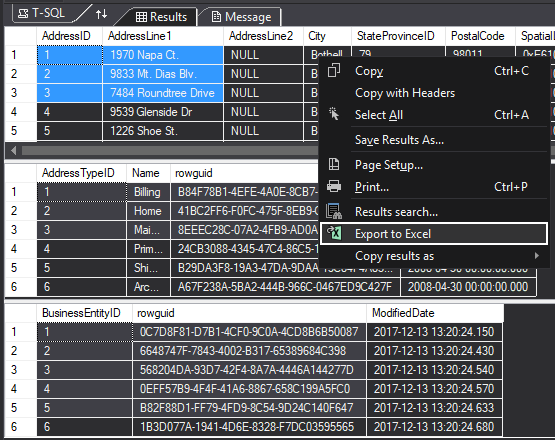Click the Copy icon in context menu
Screen dimensions: 555x440
click(x=334, y=70)
